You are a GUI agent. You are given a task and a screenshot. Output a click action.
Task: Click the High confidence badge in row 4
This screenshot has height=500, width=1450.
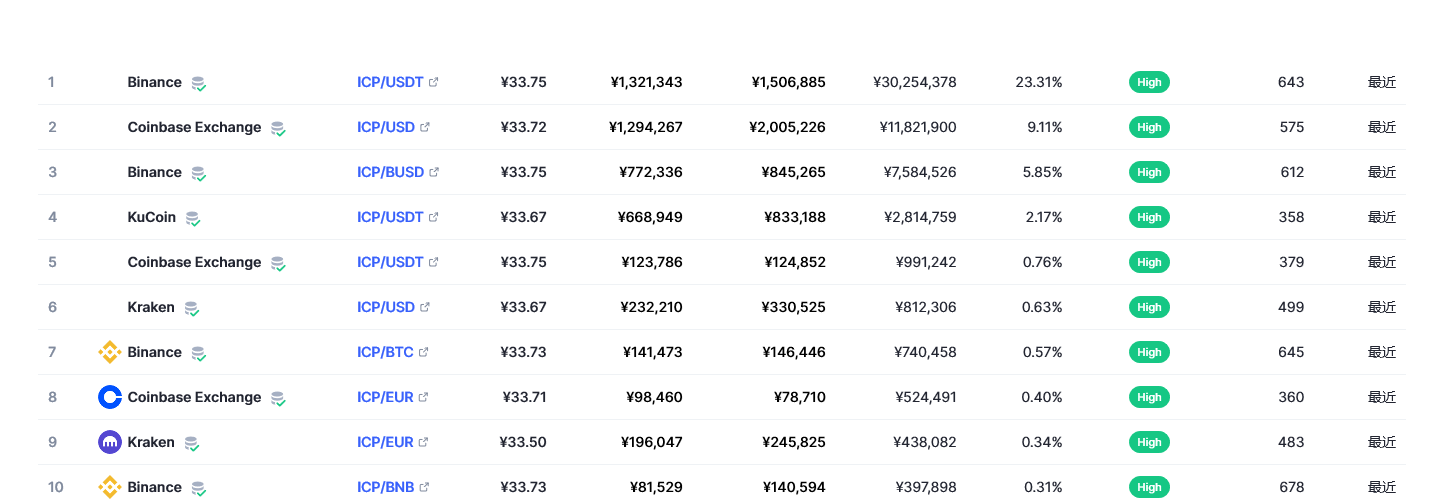[1149, 217]
